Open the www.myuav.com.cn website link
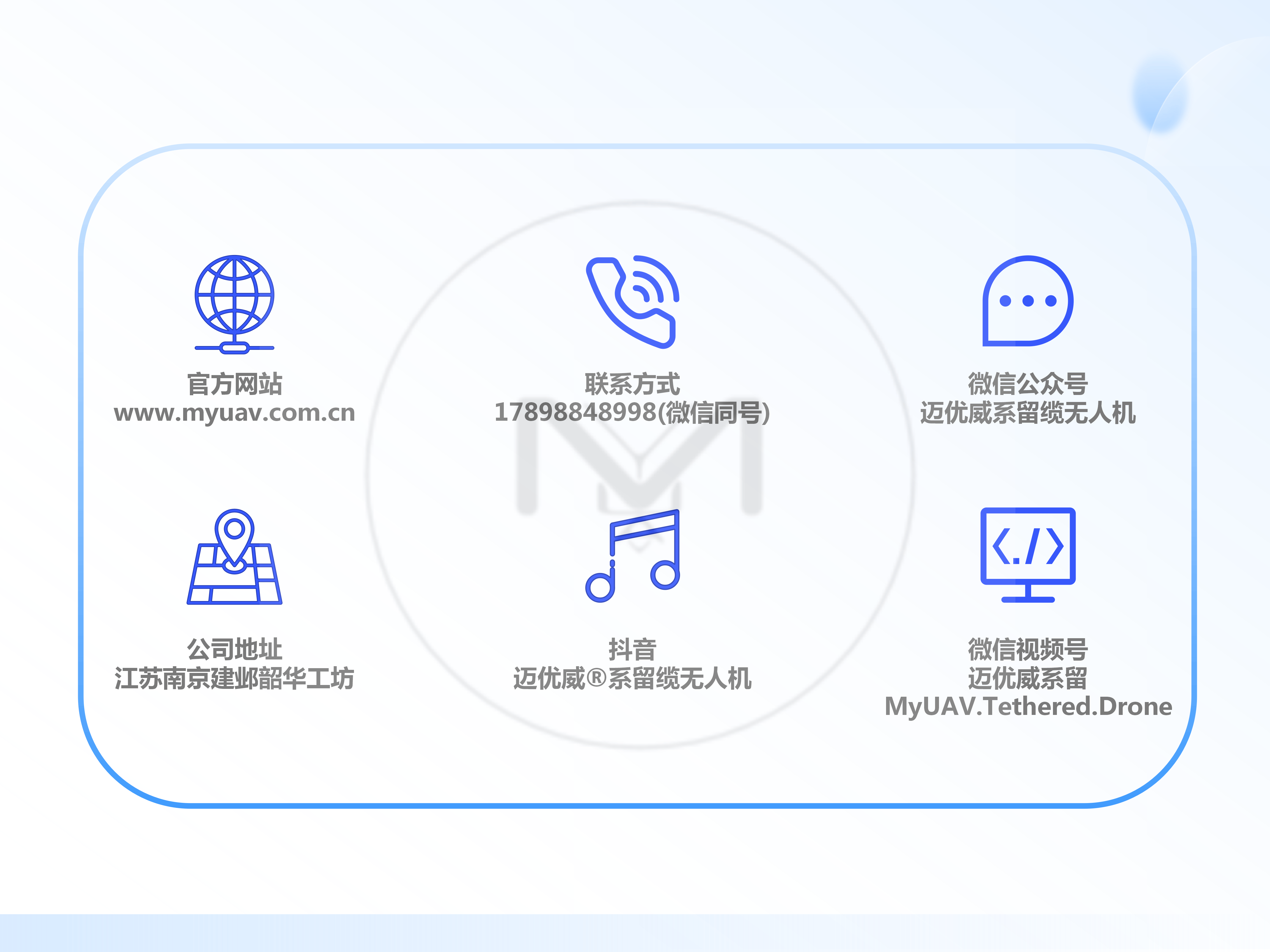The height and width of the screenshot is (952, 1270). (234, 413)
